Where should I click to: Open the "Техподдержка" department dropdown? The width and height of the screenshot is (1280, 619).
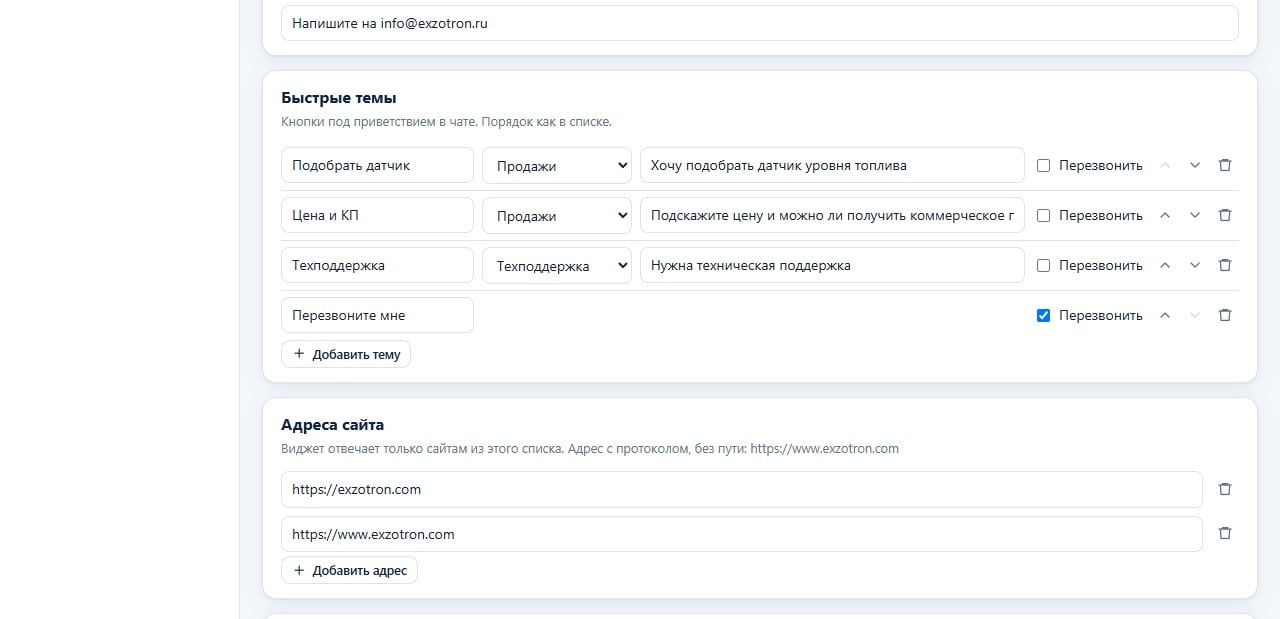[x=557, y=266]
